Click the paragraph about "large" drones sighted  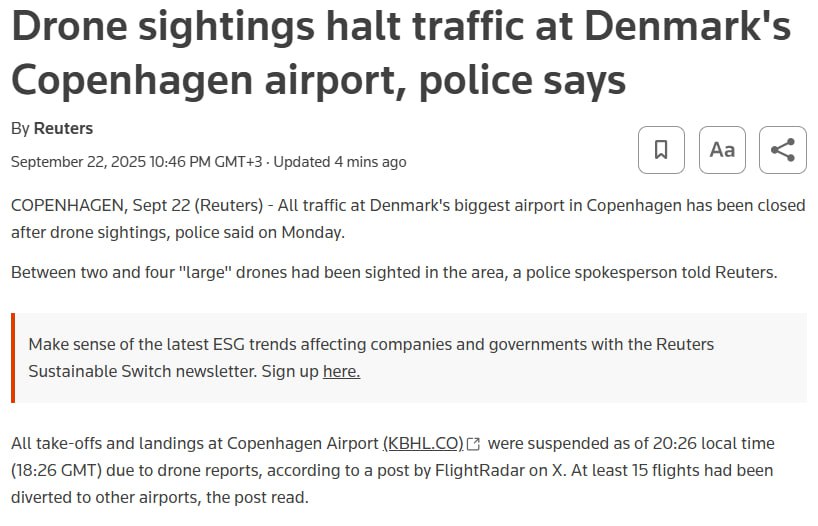point(394,272)
